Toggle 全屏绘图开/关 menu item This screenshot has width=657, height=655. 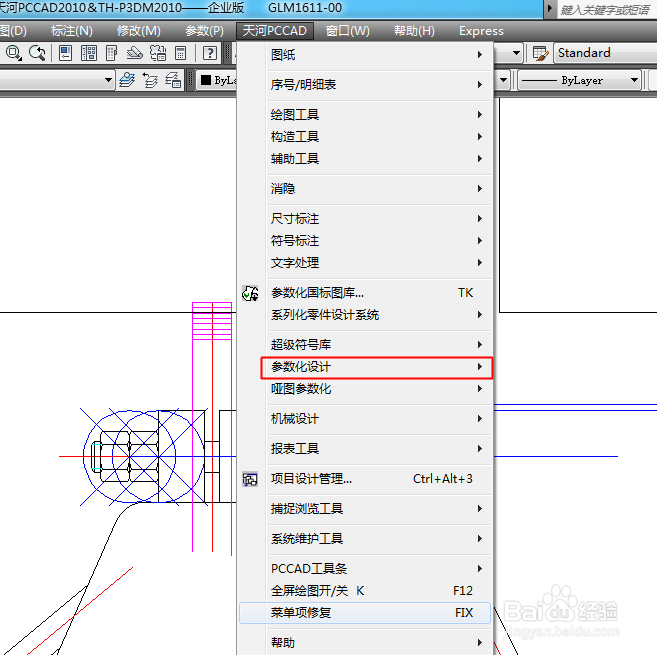click(365, 591)
